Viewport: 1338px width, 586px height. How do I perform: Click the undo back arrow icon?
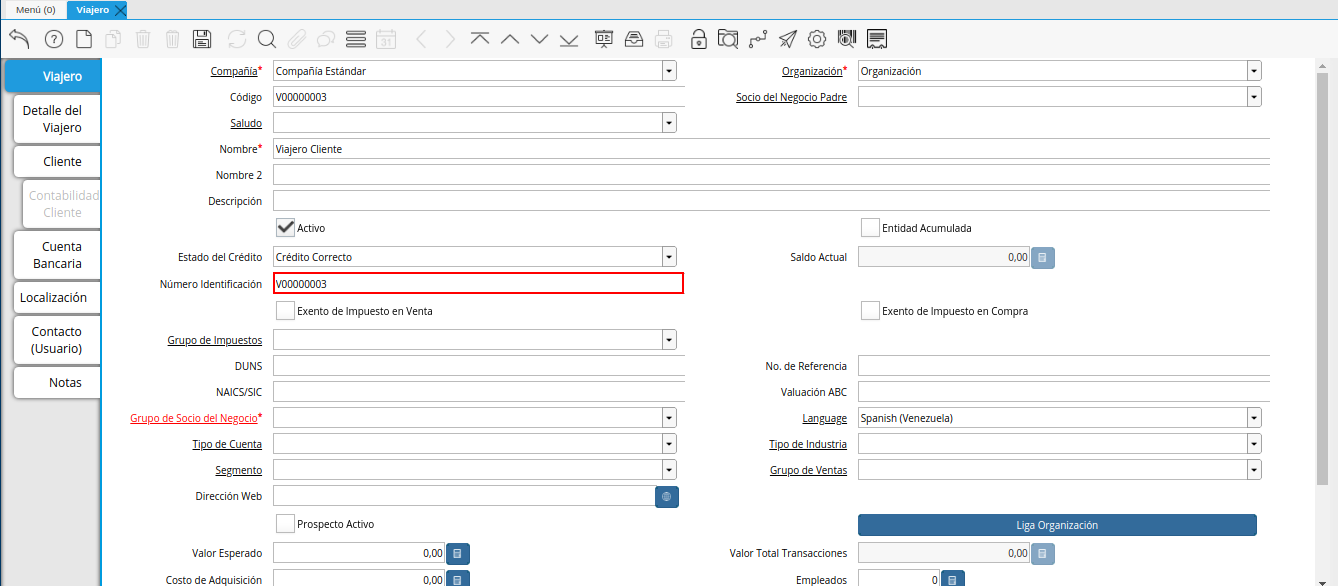19,39
